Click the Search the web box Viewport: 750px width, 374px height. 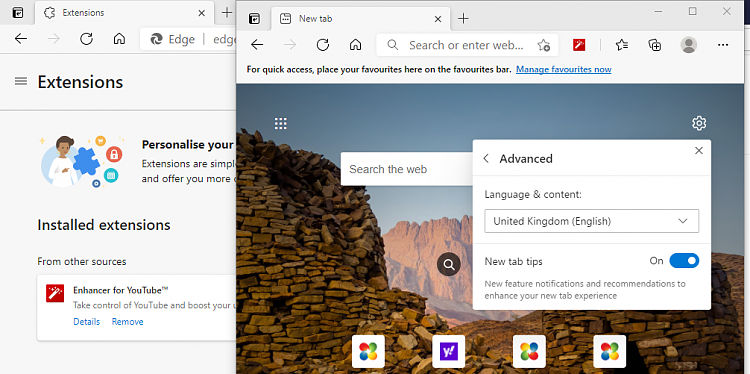tap(408, 169)
